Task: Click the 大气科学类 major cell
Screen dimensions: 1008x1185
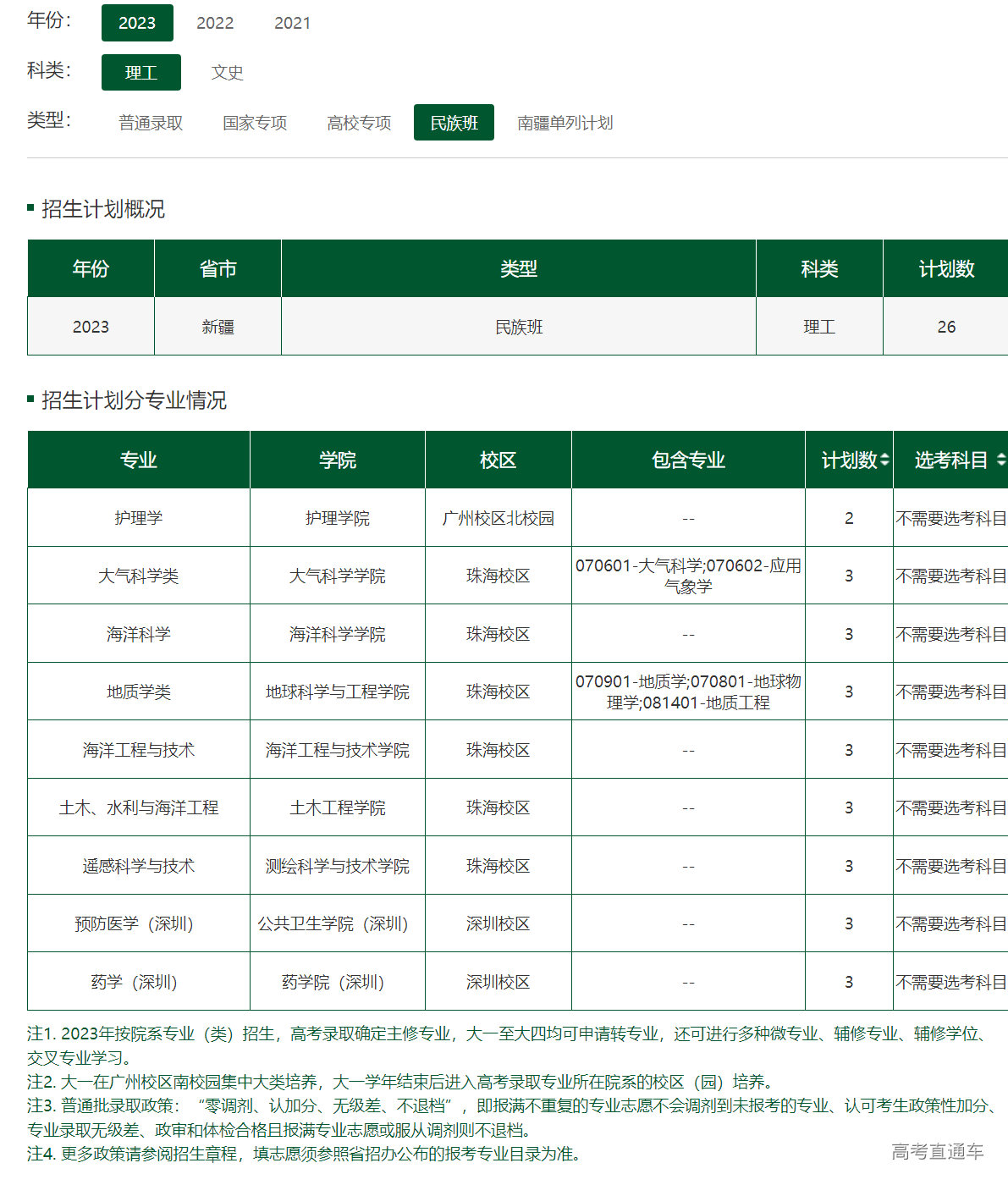Action: click(139, 576)
